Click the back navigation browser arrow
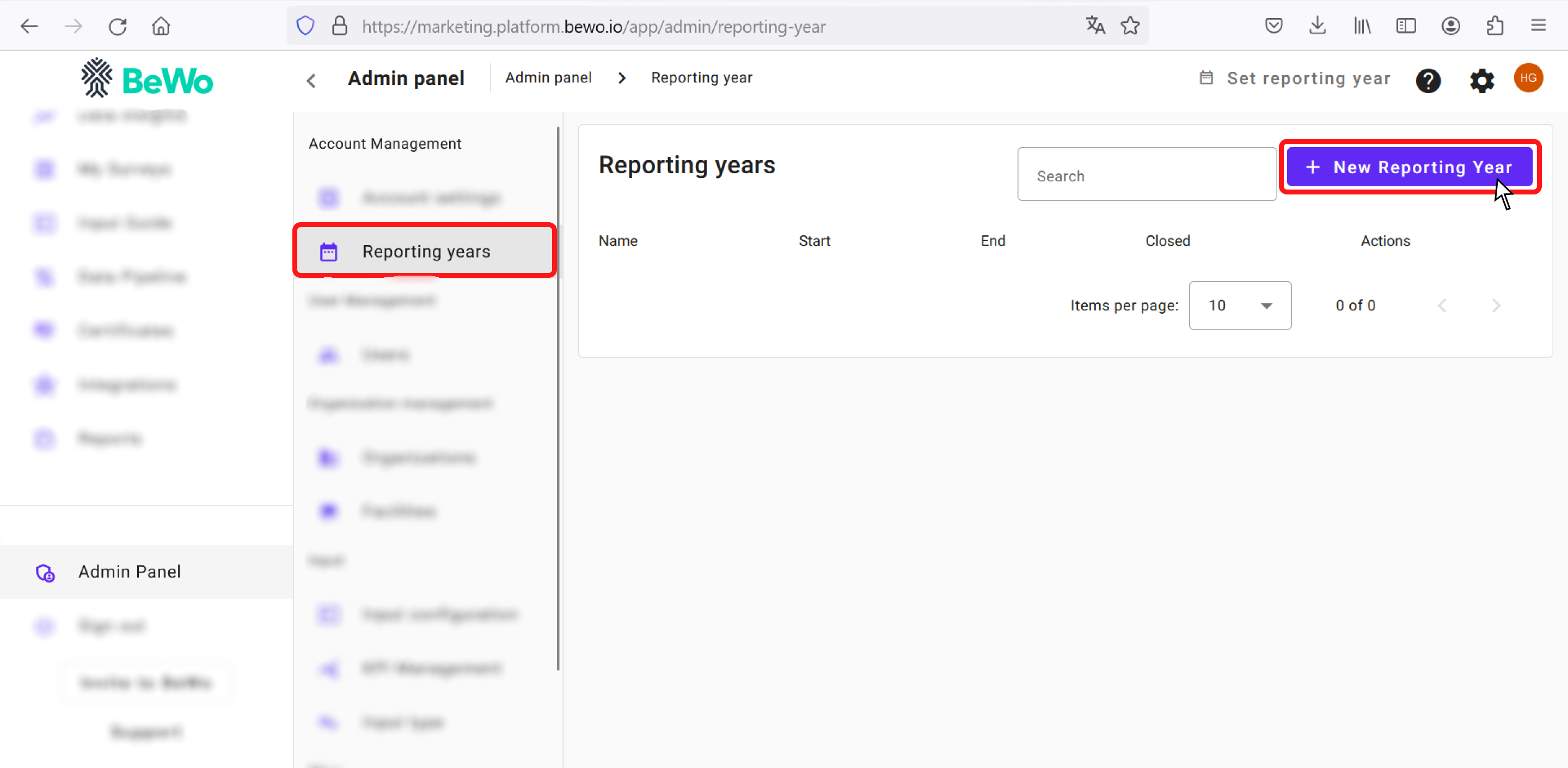Viewport: 1568px width, 768px height. pyautogui.click(x=29, y=26)
